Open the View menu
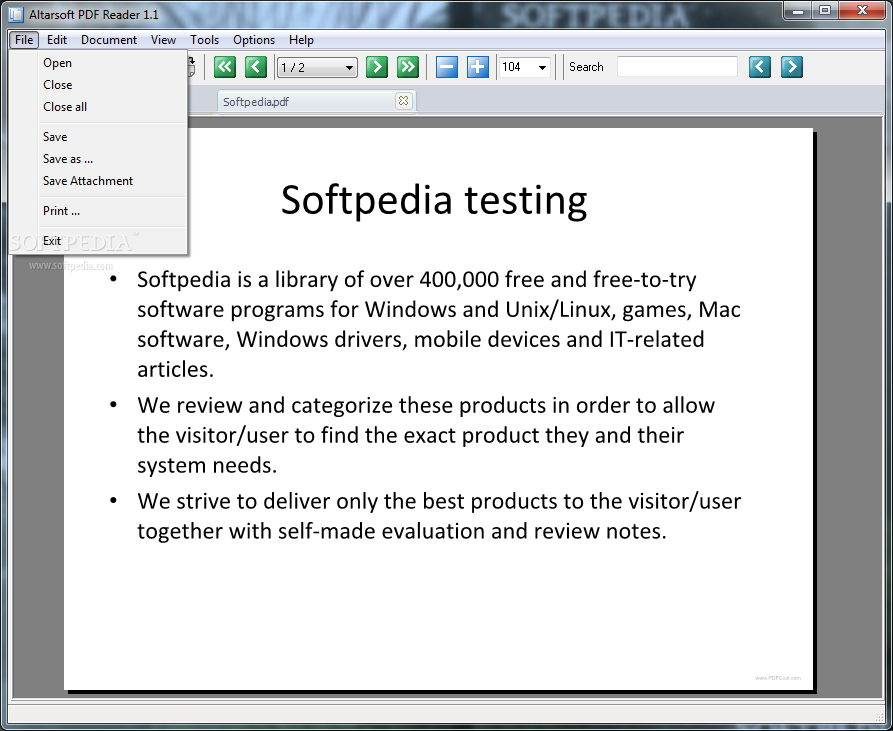This screenshot has height=731, width=893. pyautogui.click(x=163, y=40)
